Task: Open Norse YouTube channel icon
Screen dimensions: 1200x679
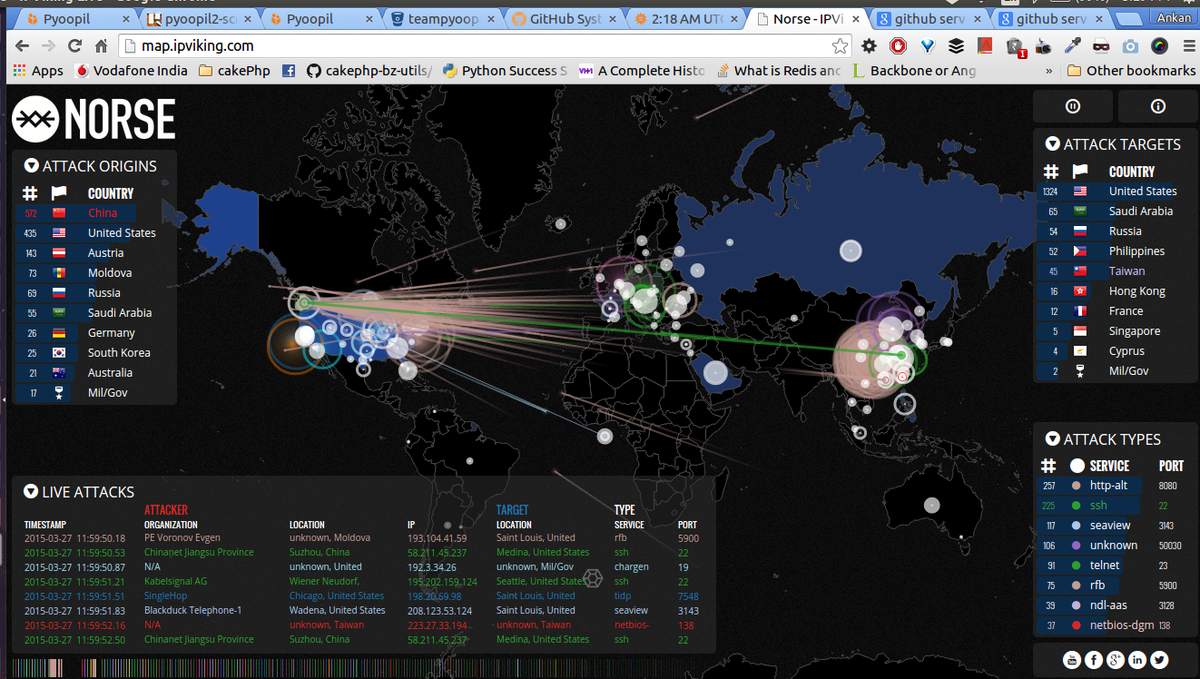Action: pos(1072,659)
